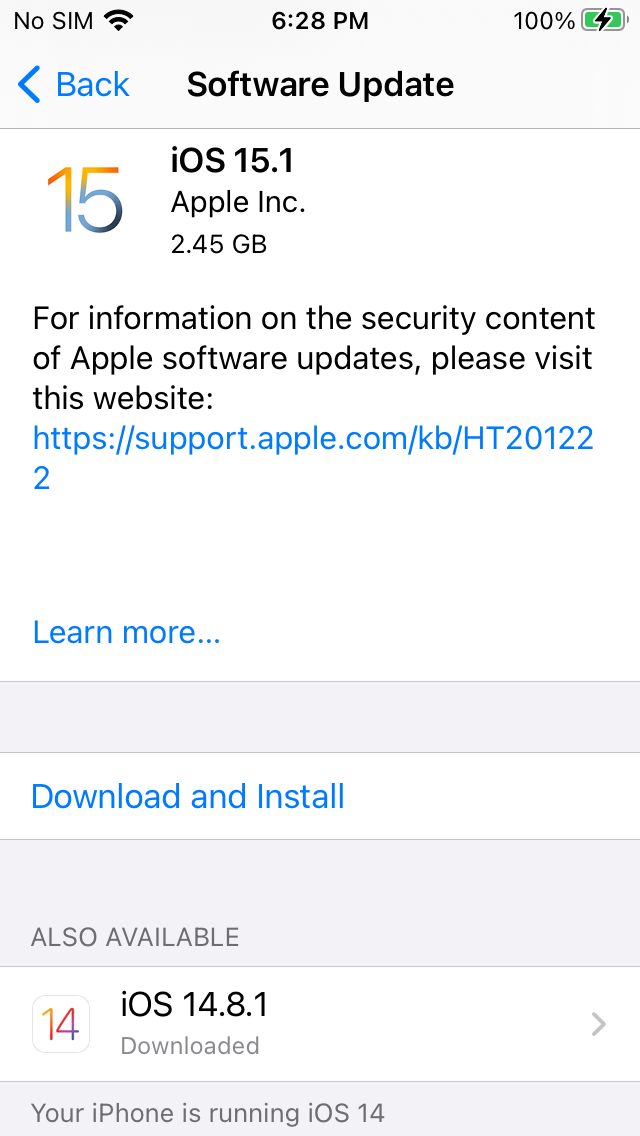Click the iOS 15 logo icon

coord(85,200)
